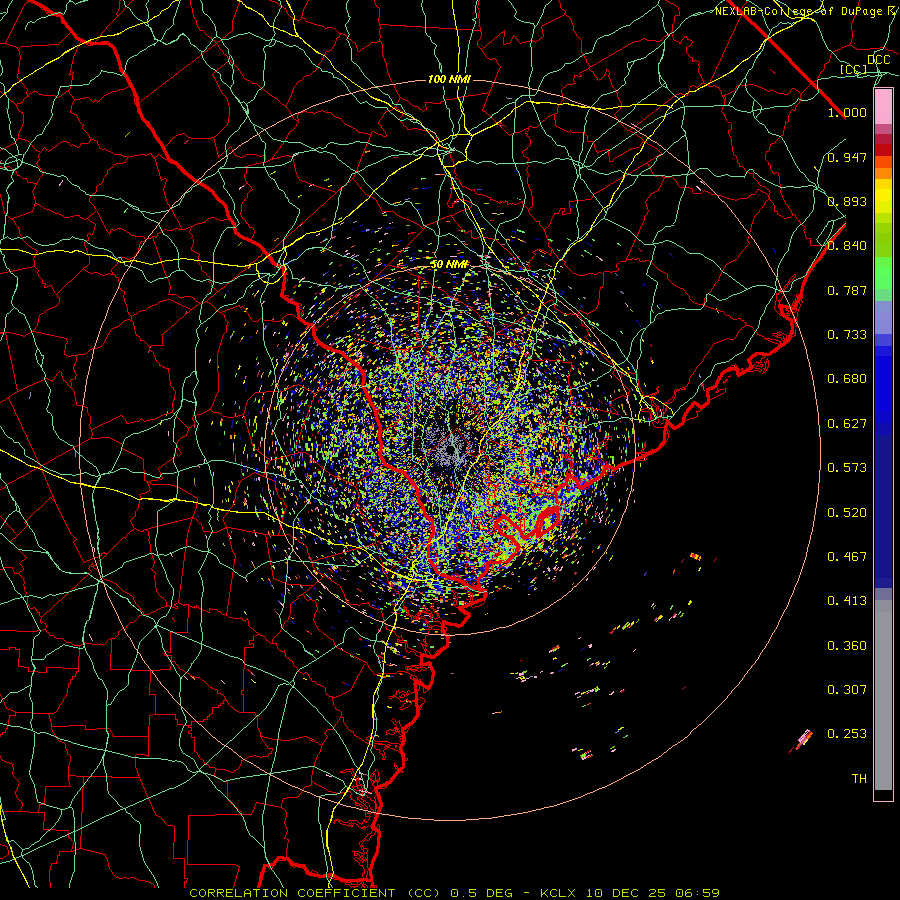Click the "DCC" product code label
Viewport: 900px width, 900px height.
point(878,60)
